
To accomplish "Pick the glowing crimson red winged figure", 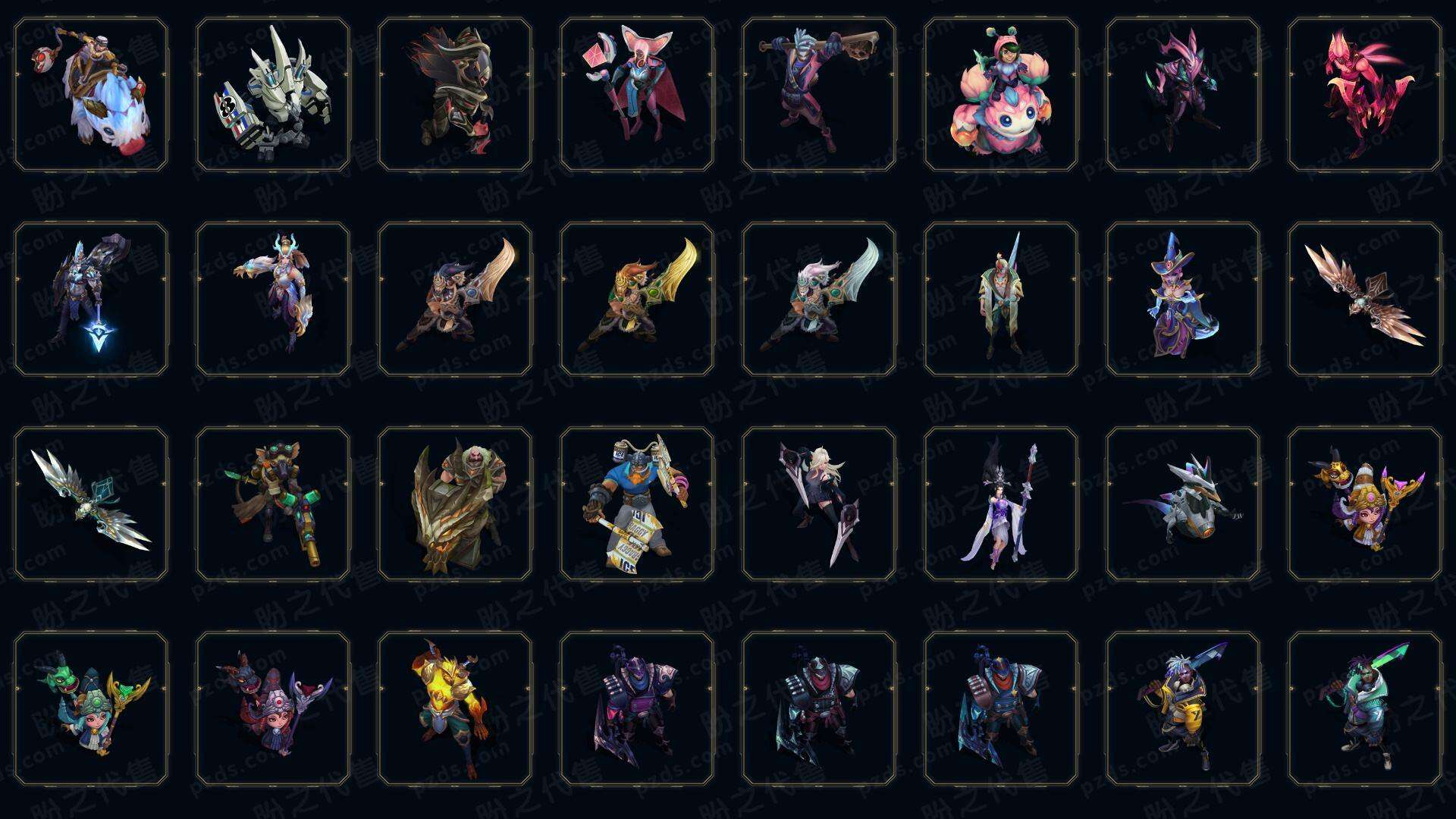I will [1365, 94].
